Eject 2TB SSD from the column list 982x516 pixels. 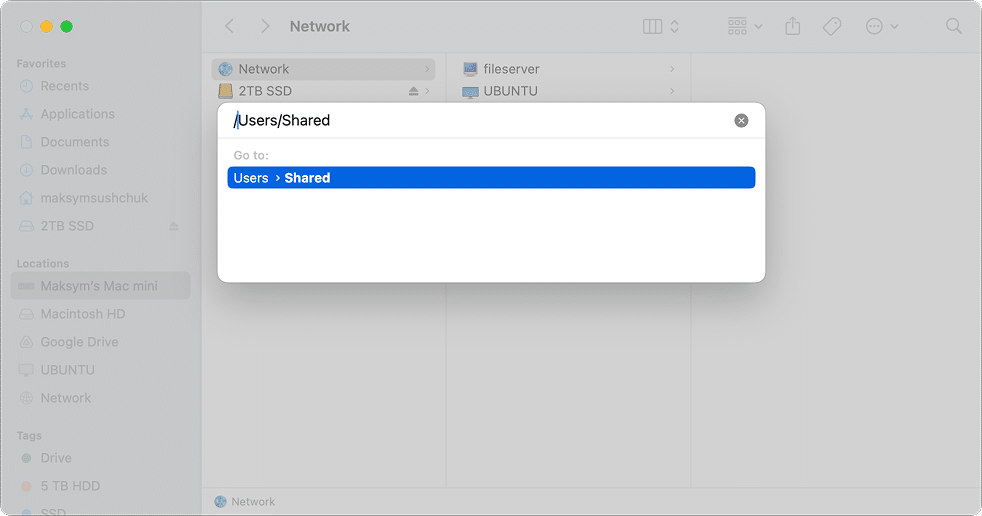[413, 91]
